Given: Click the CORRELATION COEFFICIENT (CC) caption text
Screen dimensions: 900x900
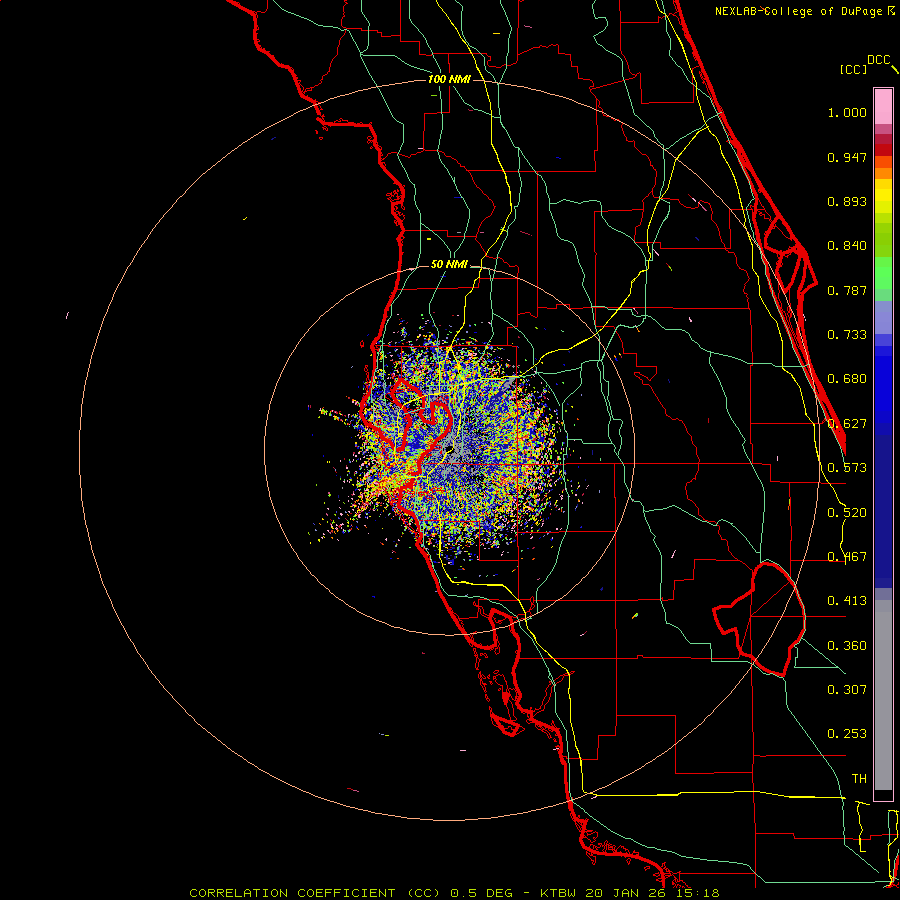Looking at the screenshot, I should (315, 893).
